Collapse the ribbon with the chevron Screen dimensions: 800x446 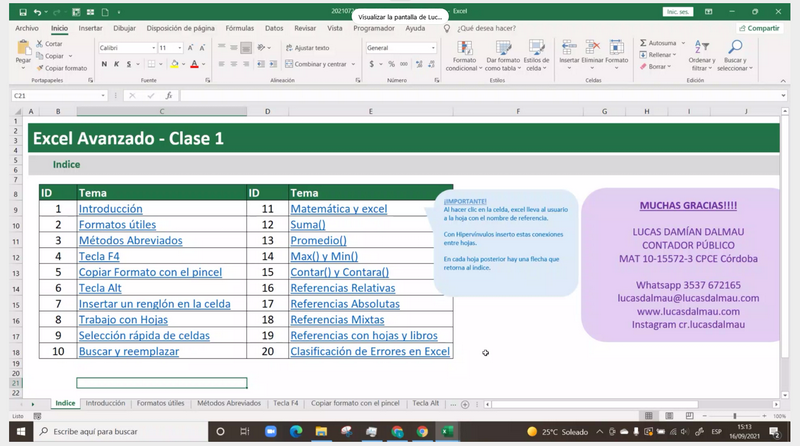point(783,81)
